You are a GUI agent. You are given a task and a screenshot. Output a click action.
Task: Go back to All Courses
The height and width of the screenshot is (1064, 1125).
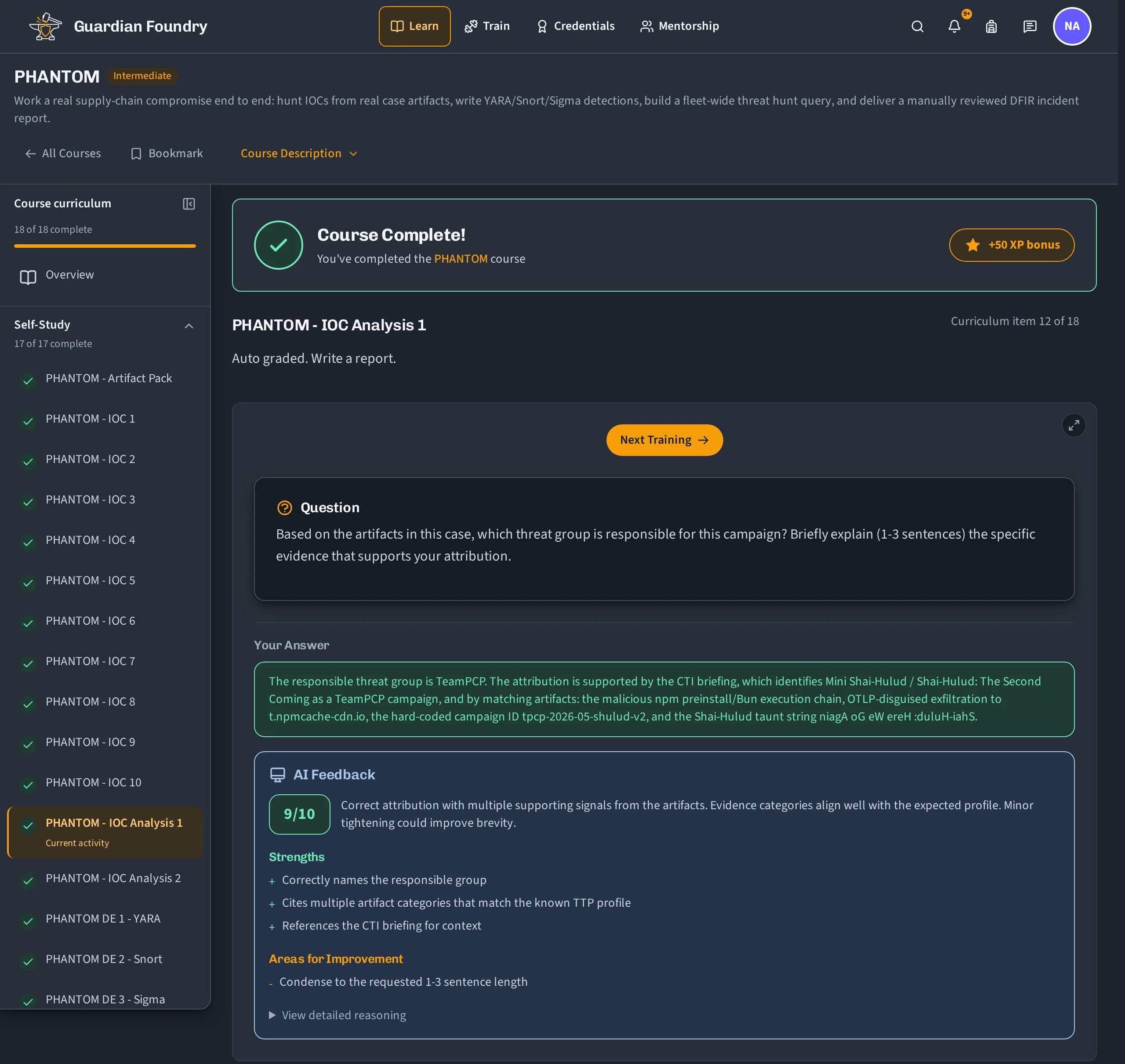coord(62,154)
